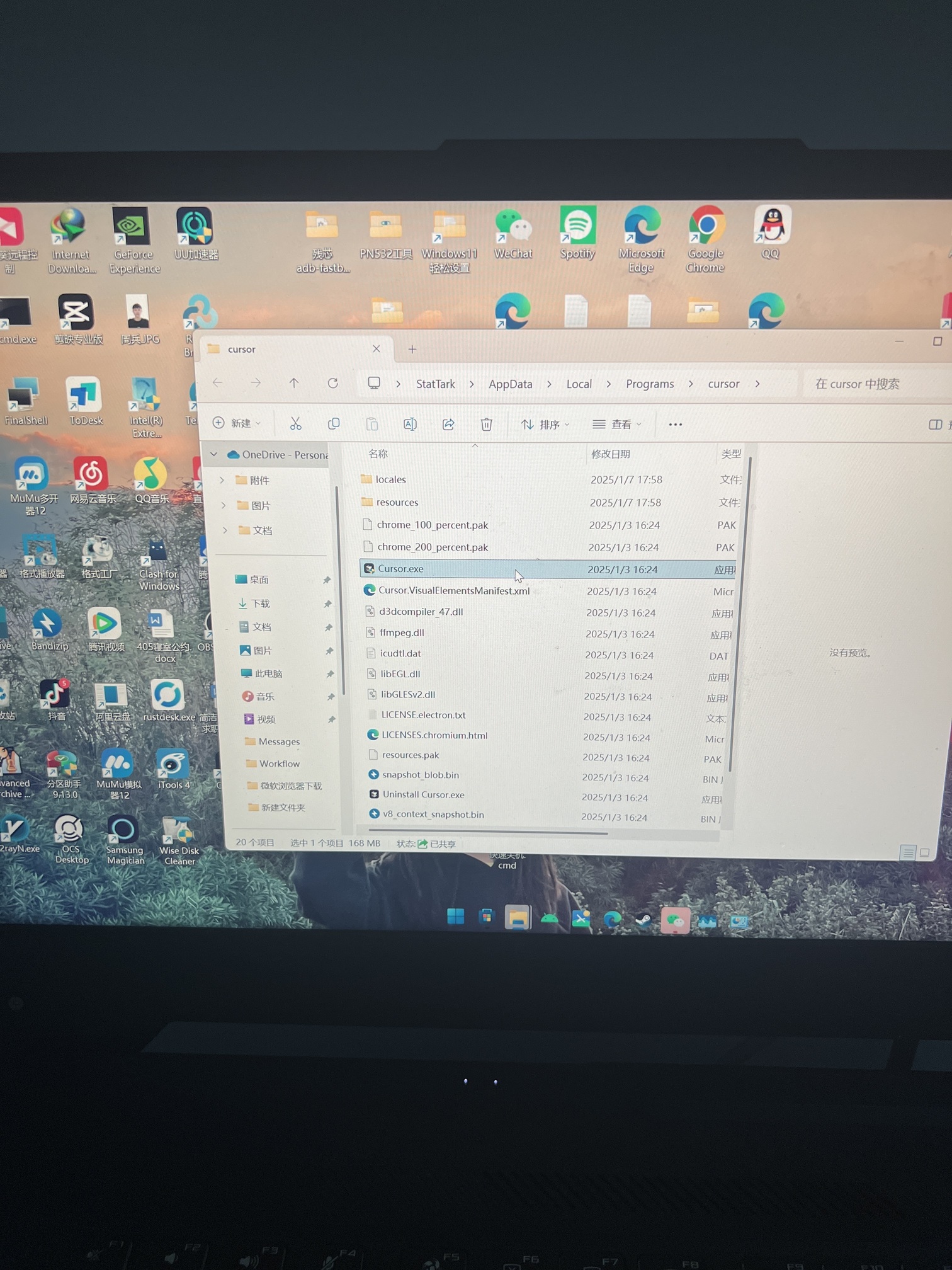The image size is (952, 1270).
Task: Open Bandizip desktop icon
Action: point(48,630)
